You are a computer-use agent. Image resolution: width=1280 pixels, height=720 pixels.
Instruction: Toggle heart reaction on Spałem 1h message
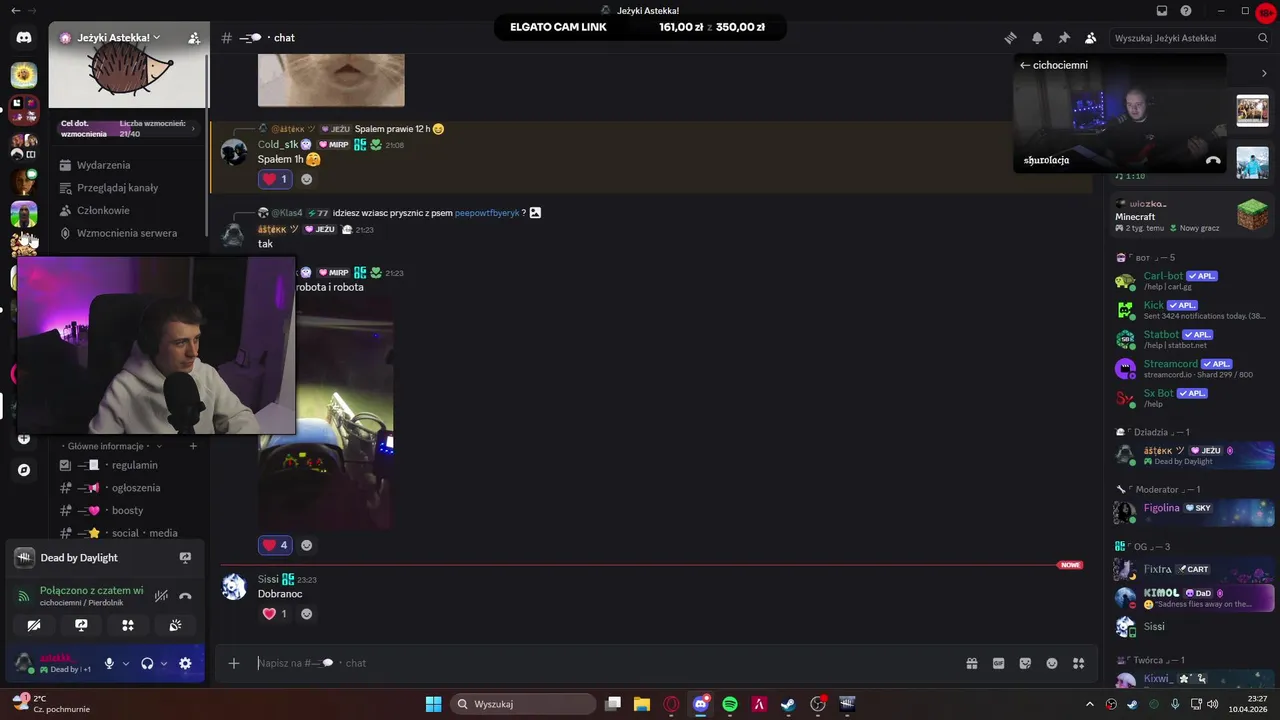[x=274, y=179]
